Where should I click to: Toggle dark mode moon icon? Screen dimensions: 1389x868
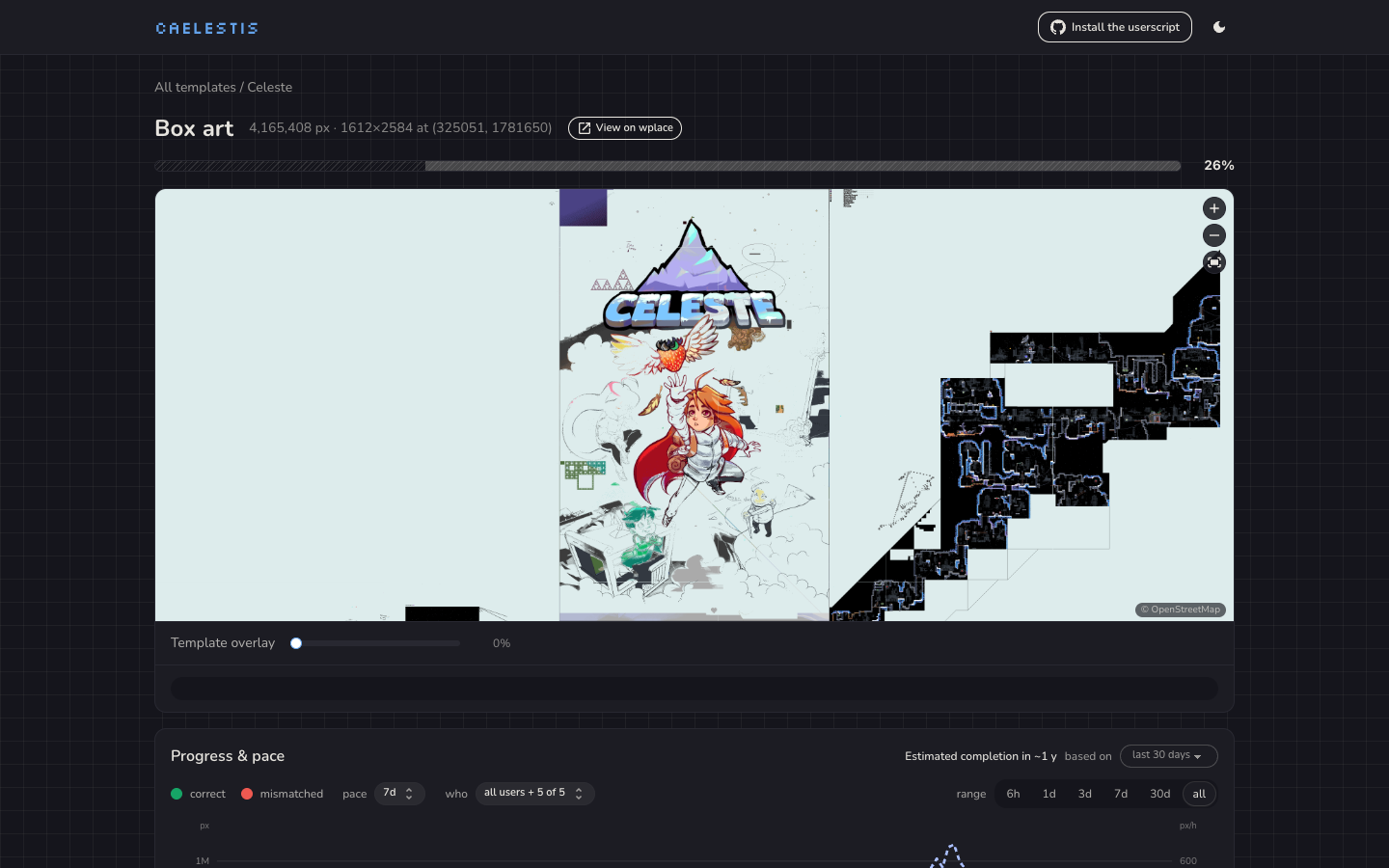point(1219,27)
